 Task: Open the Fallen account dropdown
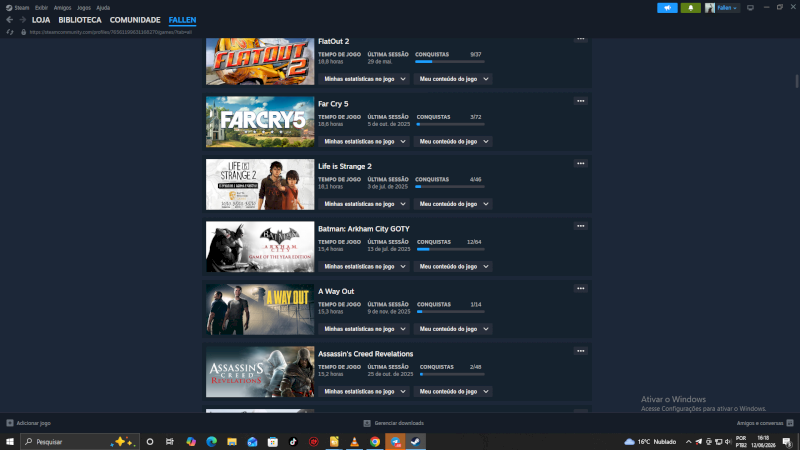tap(727, 8)
